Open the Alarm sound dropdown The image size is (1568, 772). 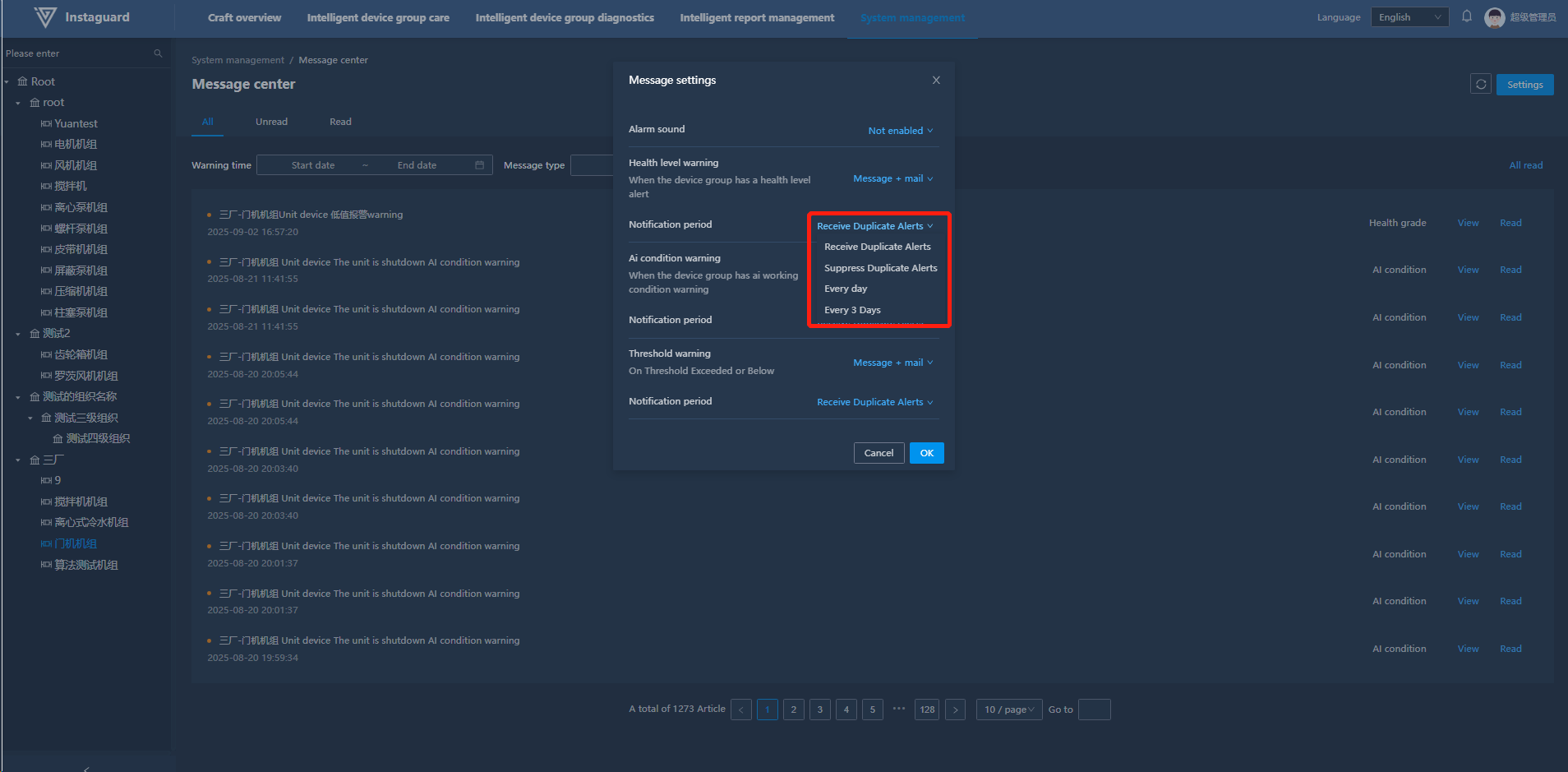[x=901, y=131]
